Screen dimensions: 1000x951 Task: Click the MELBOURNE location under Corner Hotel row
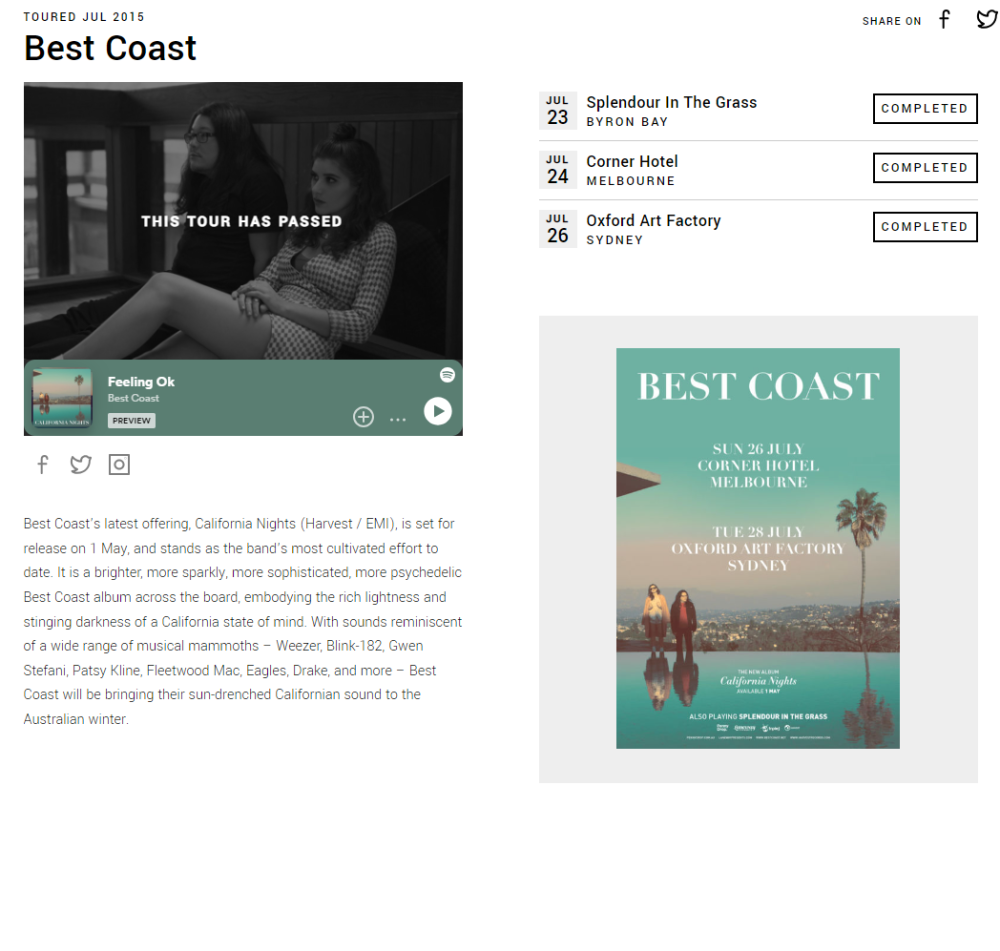click(x=631, y=181)
